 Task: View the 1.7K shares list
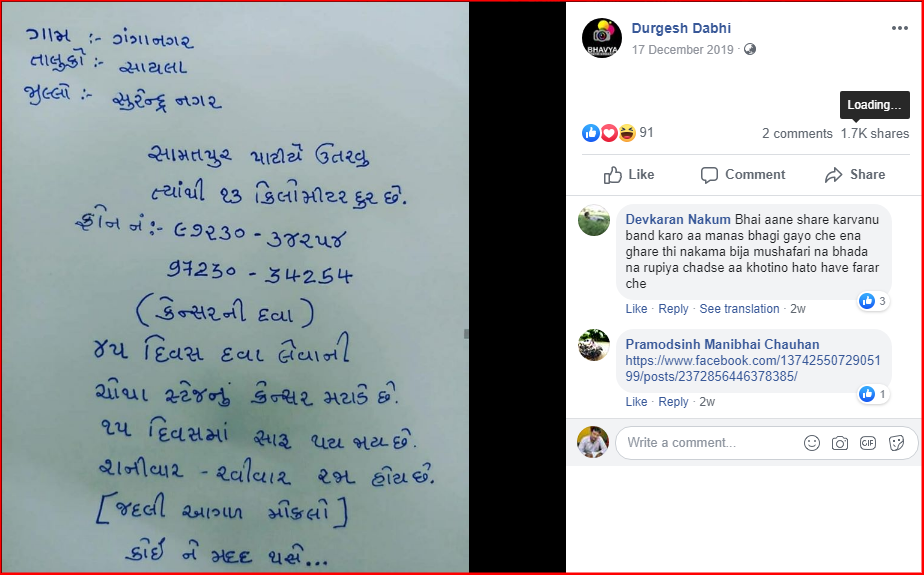pos(874,134)
